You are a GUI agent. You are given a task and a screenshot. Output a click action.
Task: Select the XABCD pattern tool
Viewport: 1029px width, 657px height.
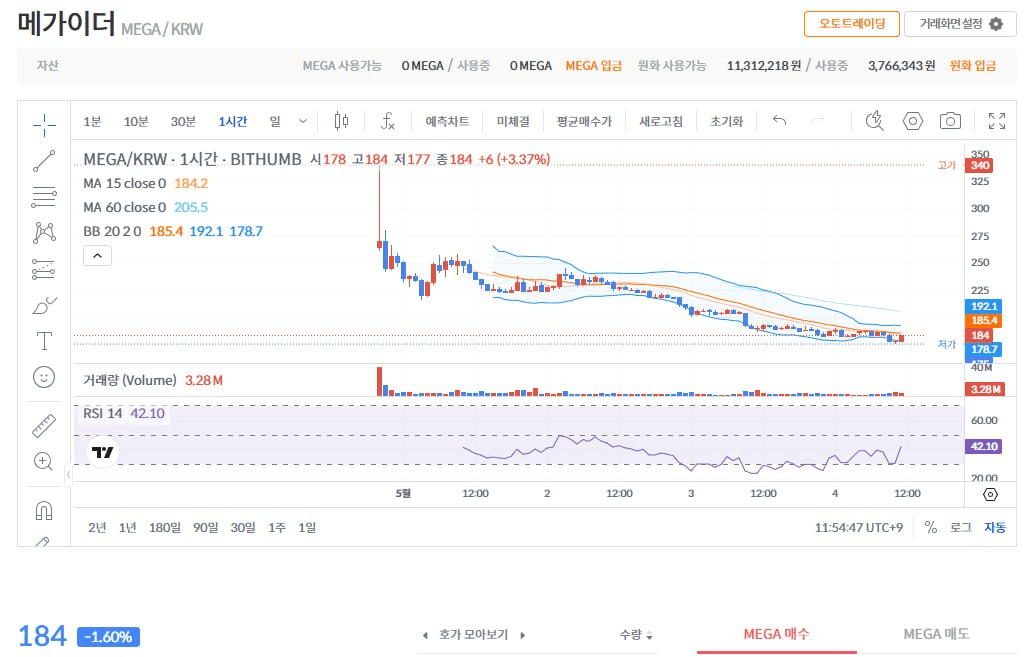44,232
